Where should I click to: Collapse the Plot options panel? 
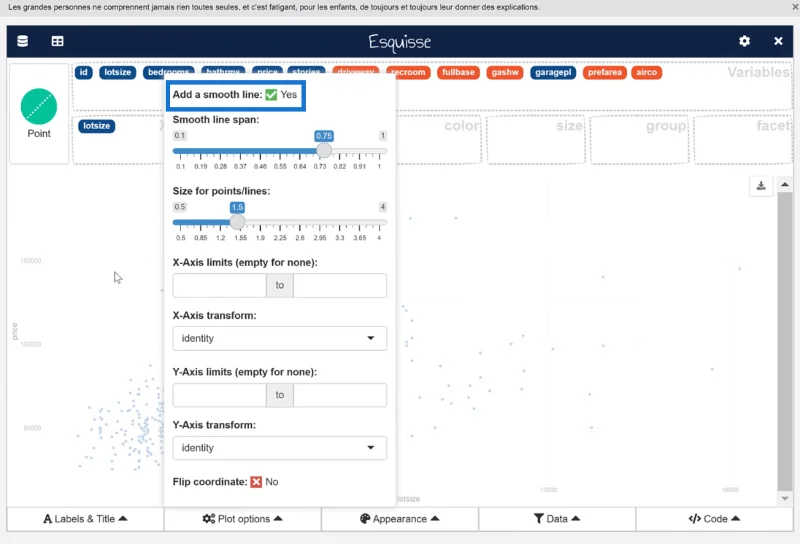(242, 519)
